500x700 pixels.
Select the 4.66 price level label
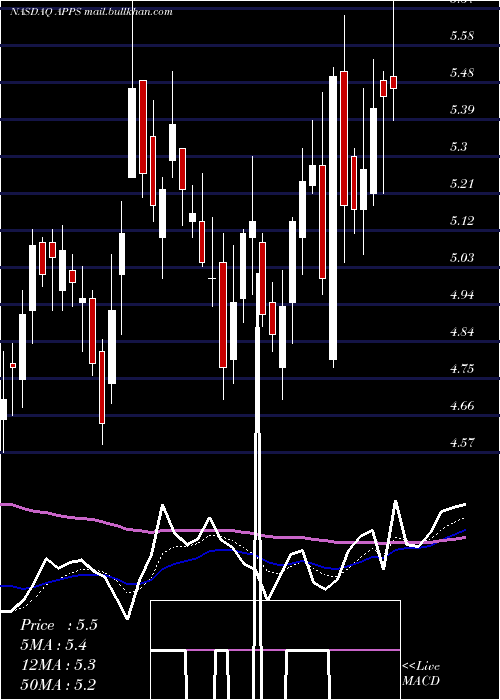click(x=462, y=406)
